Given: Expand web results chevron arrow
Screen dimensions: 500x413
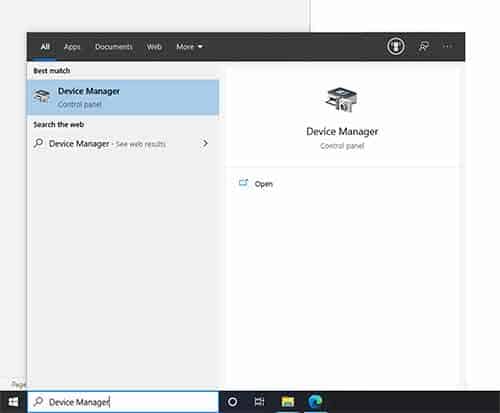Looking at the screenshot, I should point(205,143).
